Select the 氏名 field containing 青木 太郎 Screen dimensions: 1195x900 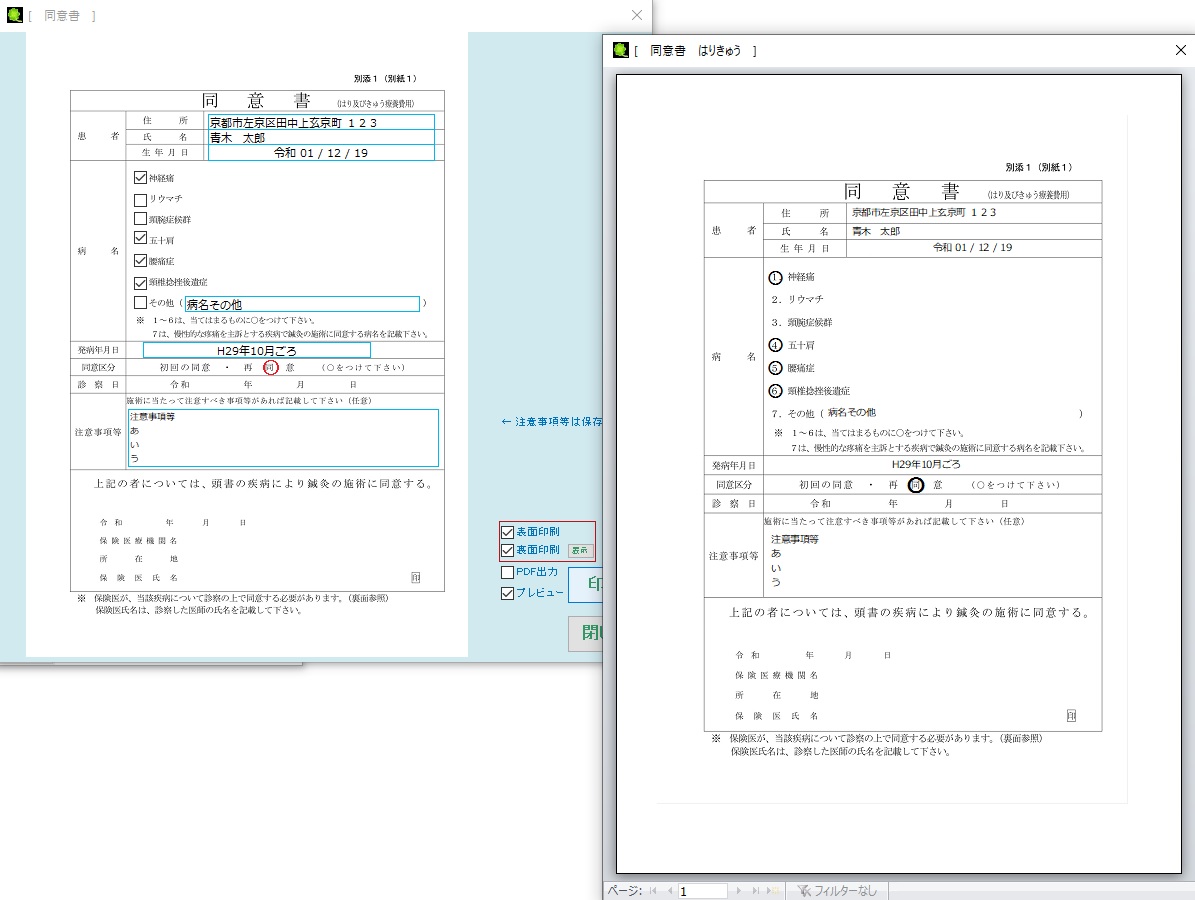click(x=321, y=137)
